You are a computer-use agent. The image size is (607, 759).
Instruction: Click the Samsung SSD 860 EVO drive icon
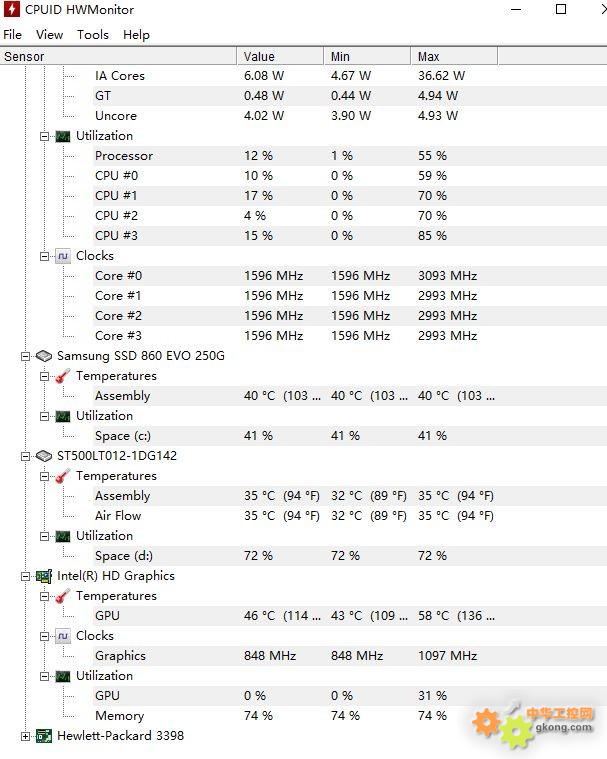click(x=44, y=356)
